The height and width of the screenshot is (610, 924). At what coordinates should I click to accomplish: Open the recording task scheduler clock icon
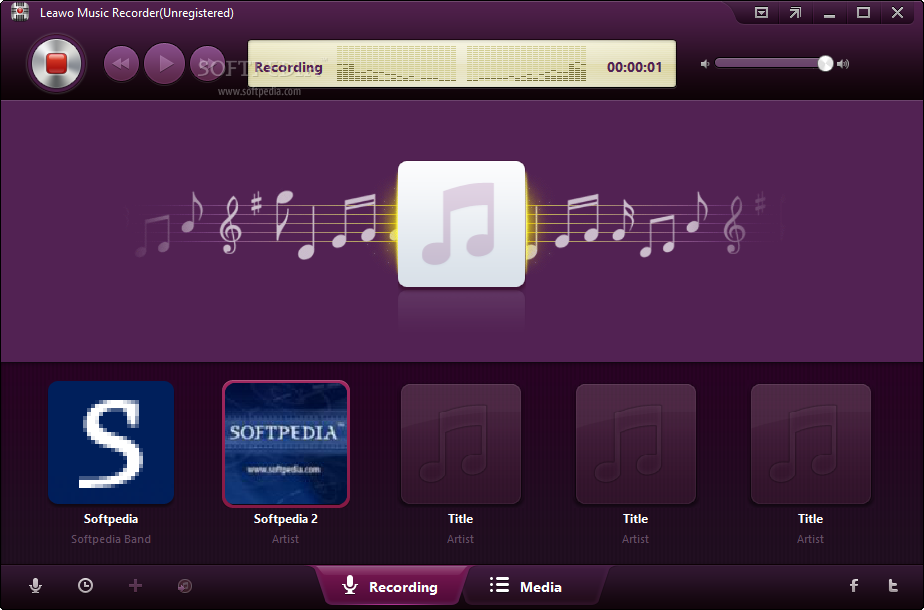(x=85, y=585)
